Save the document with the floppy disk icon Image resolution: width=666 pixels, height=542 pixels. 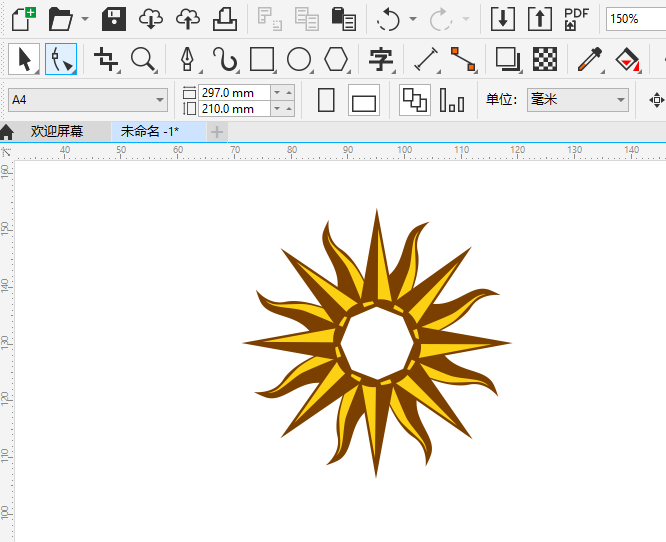pos(114,19)
